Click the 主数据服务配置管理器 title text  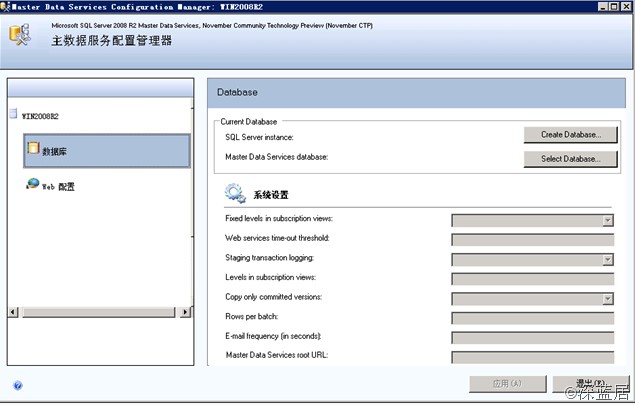[x=112, y=40]
